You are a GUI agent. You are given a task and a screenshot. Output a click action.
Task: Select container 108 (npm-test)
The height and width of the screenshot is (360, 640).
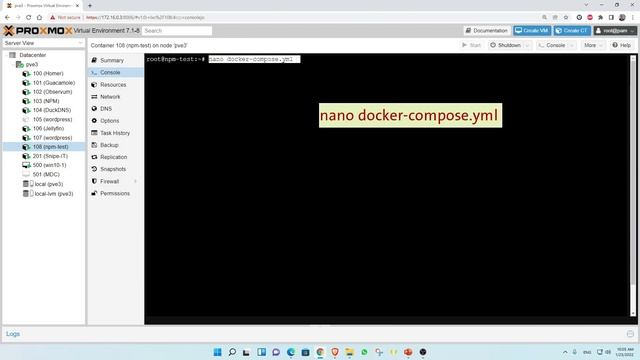(x=50, y=147)
